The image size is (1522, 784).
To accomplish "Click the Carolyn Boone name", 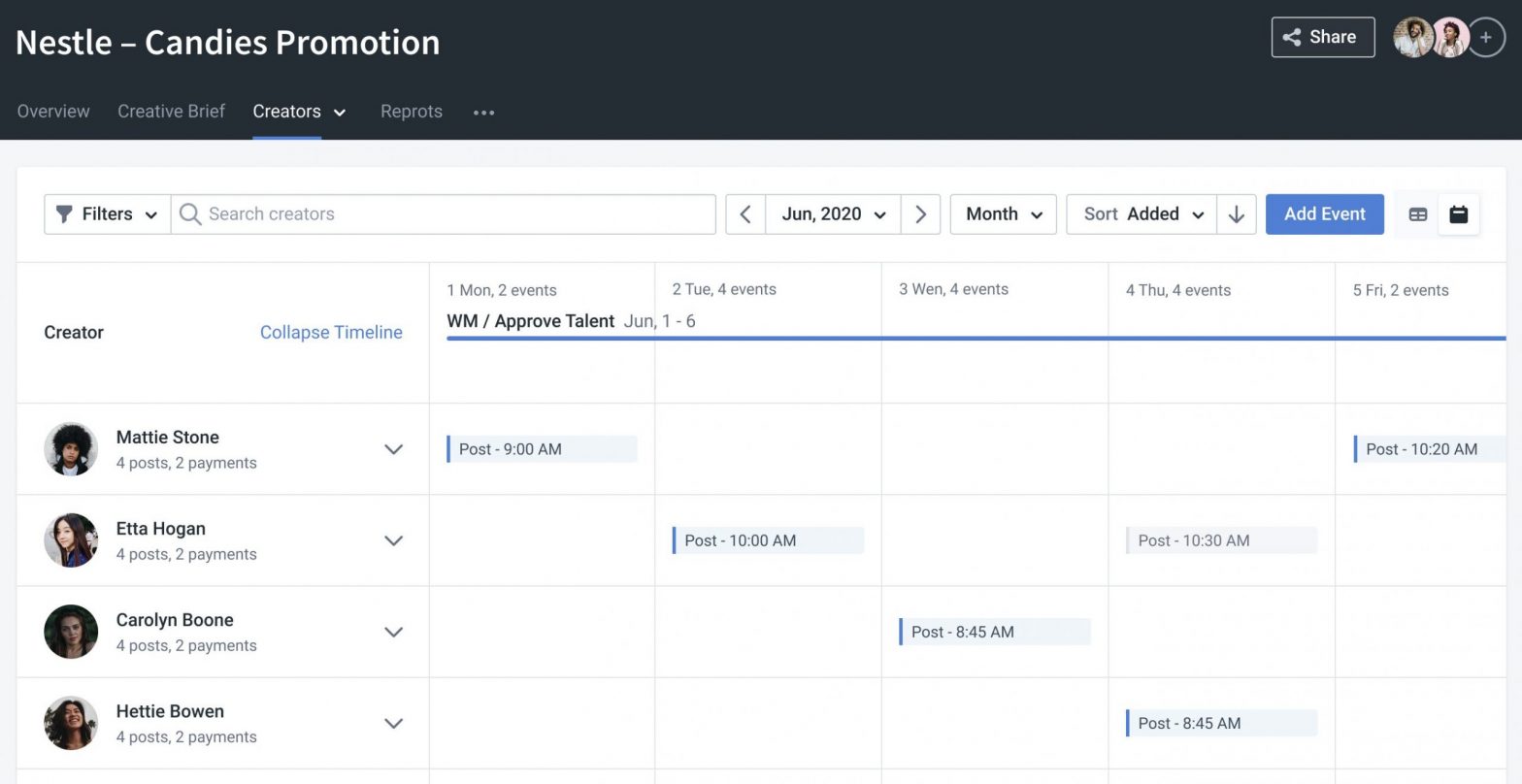I will pos(175,619).
